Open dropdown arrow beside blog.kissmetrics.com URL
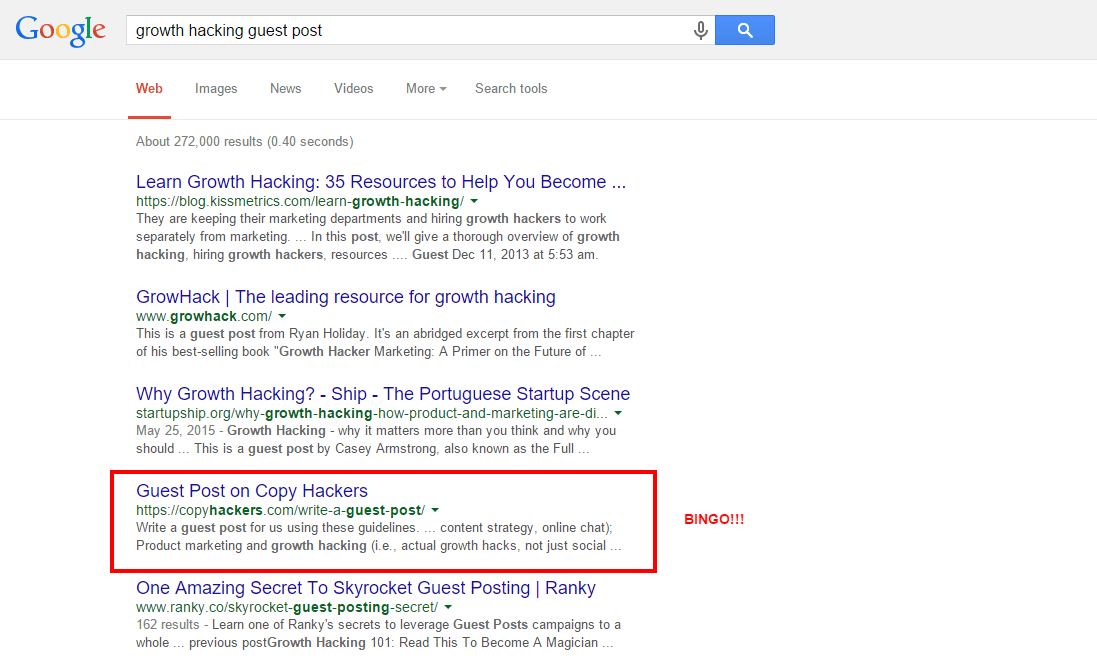1097x664 pixels. 474,202
